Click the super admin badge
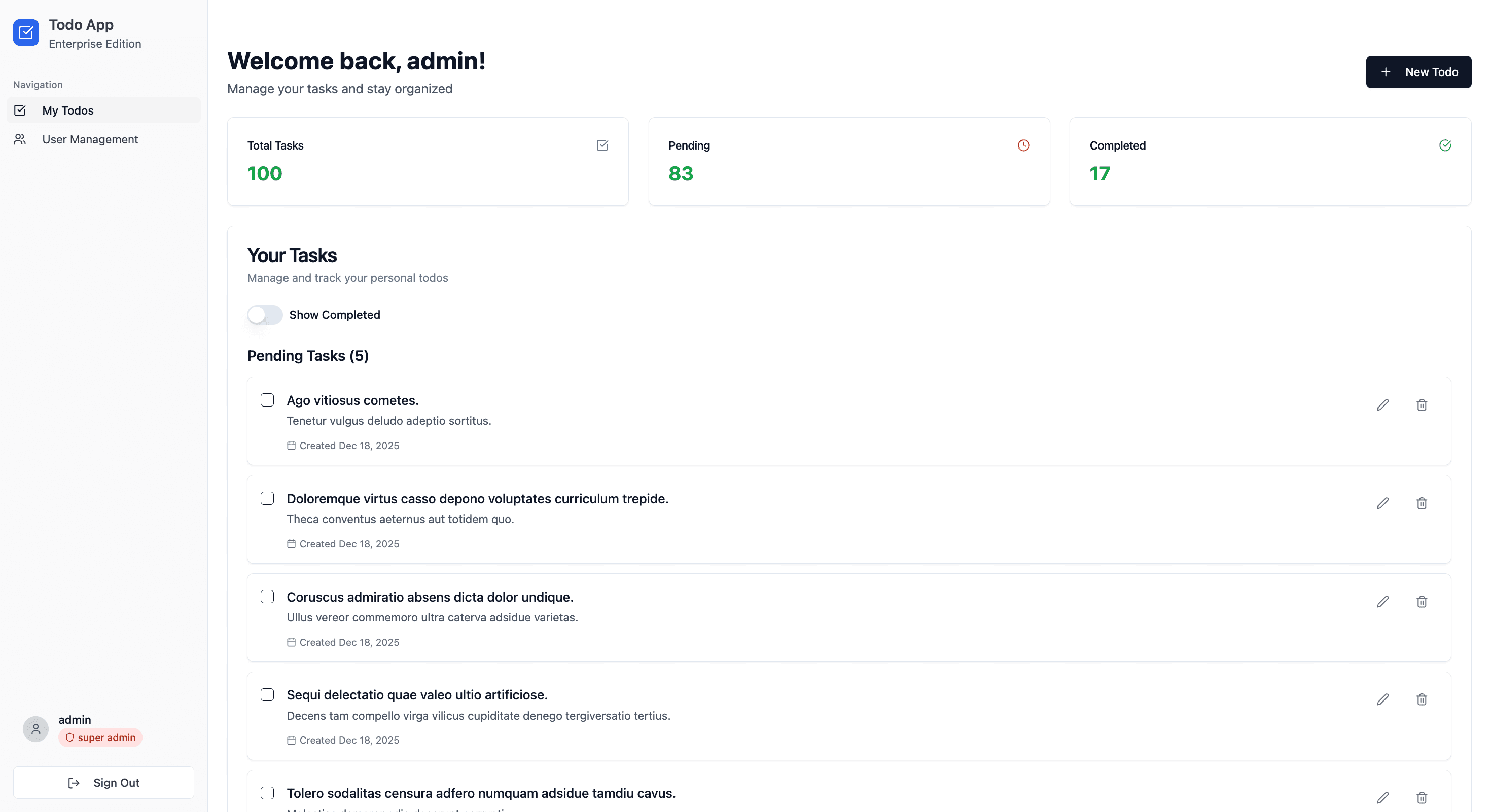1491x812 pixels. tap(99, 737)
